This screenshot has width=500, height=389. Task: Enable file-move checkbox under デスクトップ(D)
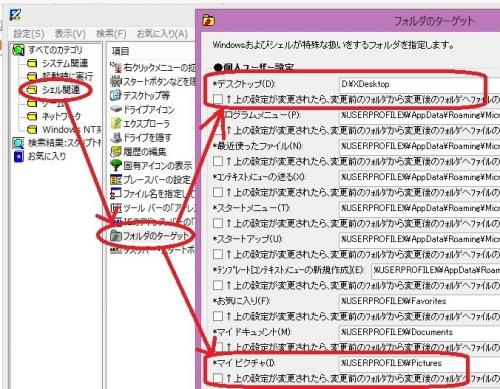(218, 99)
